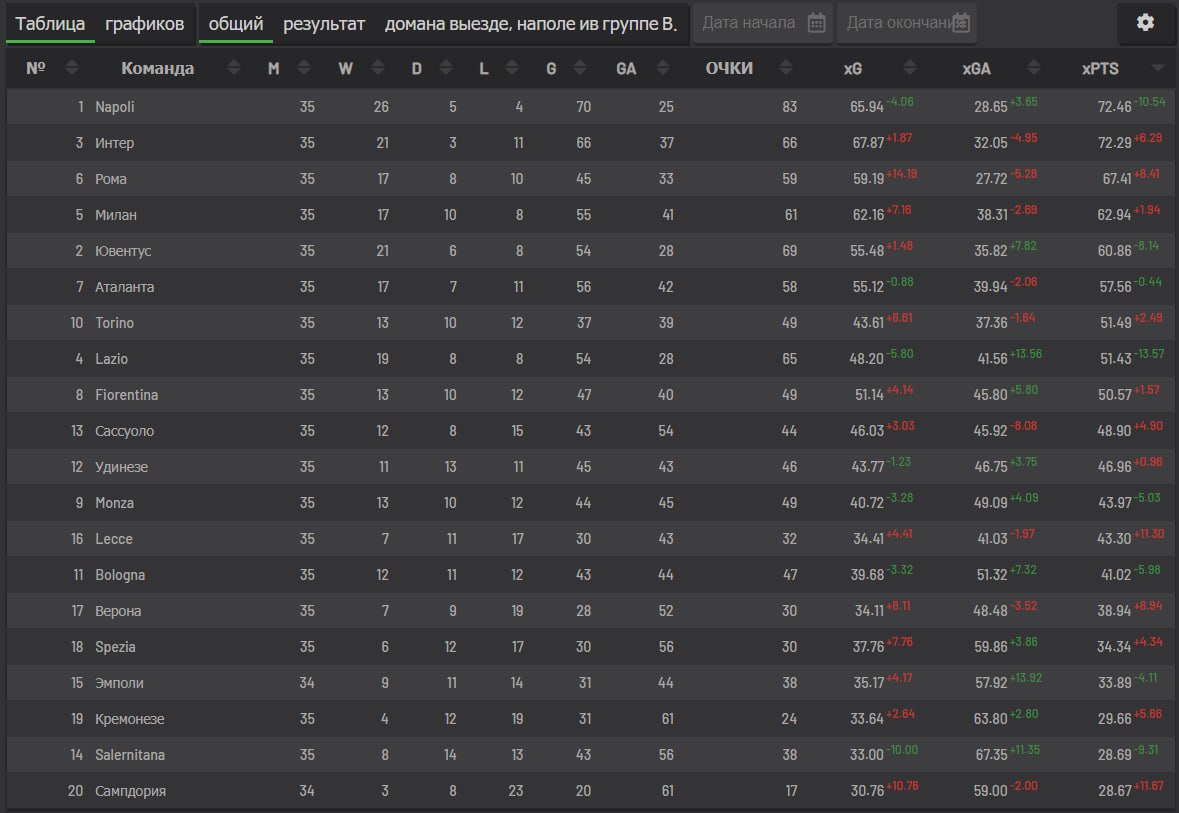Screen dimensions: 1179x813
Task: Select the результат filter option
Action: click(x=324, y=24)
